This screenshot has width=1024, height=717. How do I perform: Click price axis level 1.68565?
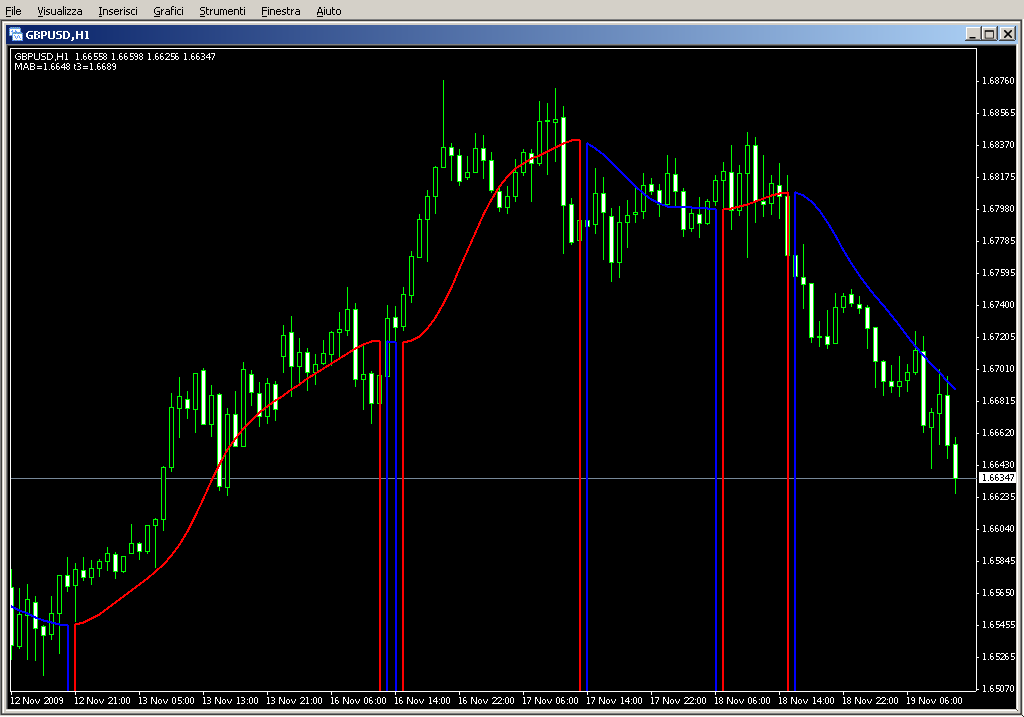coord(999,113)
